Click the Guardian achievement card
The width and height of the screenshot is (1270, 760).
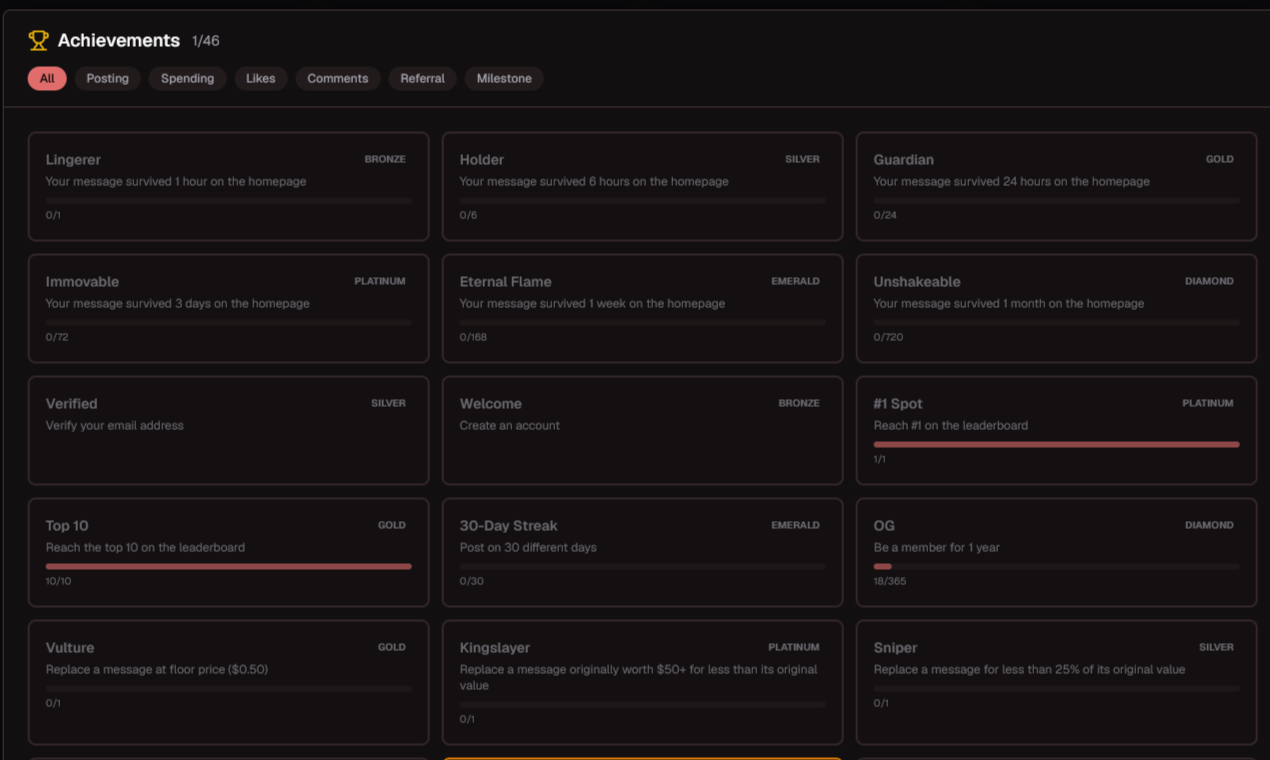(x=1056, y=186)
